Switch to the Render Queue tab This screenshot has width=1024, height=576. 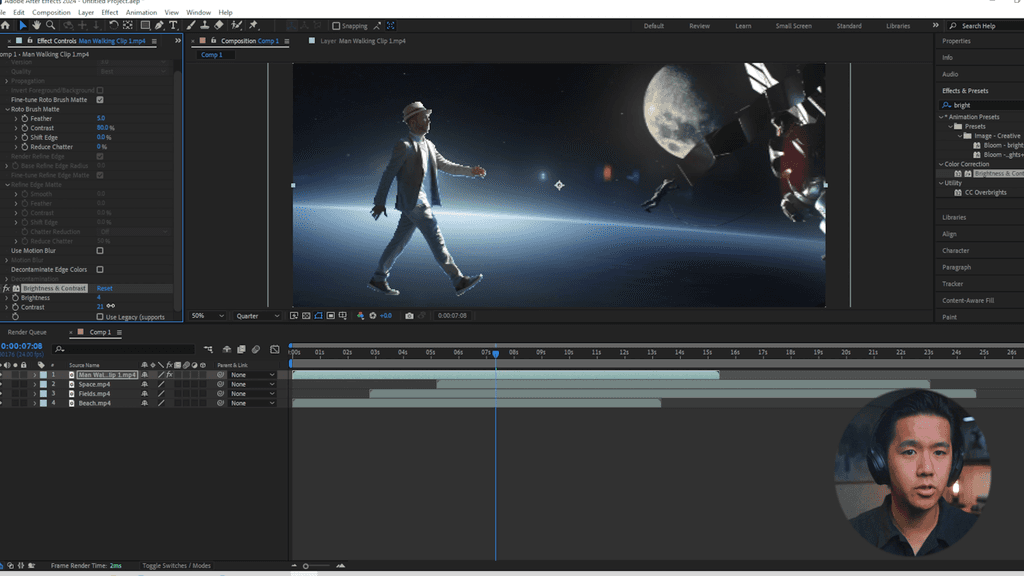(x=27, y=332)
